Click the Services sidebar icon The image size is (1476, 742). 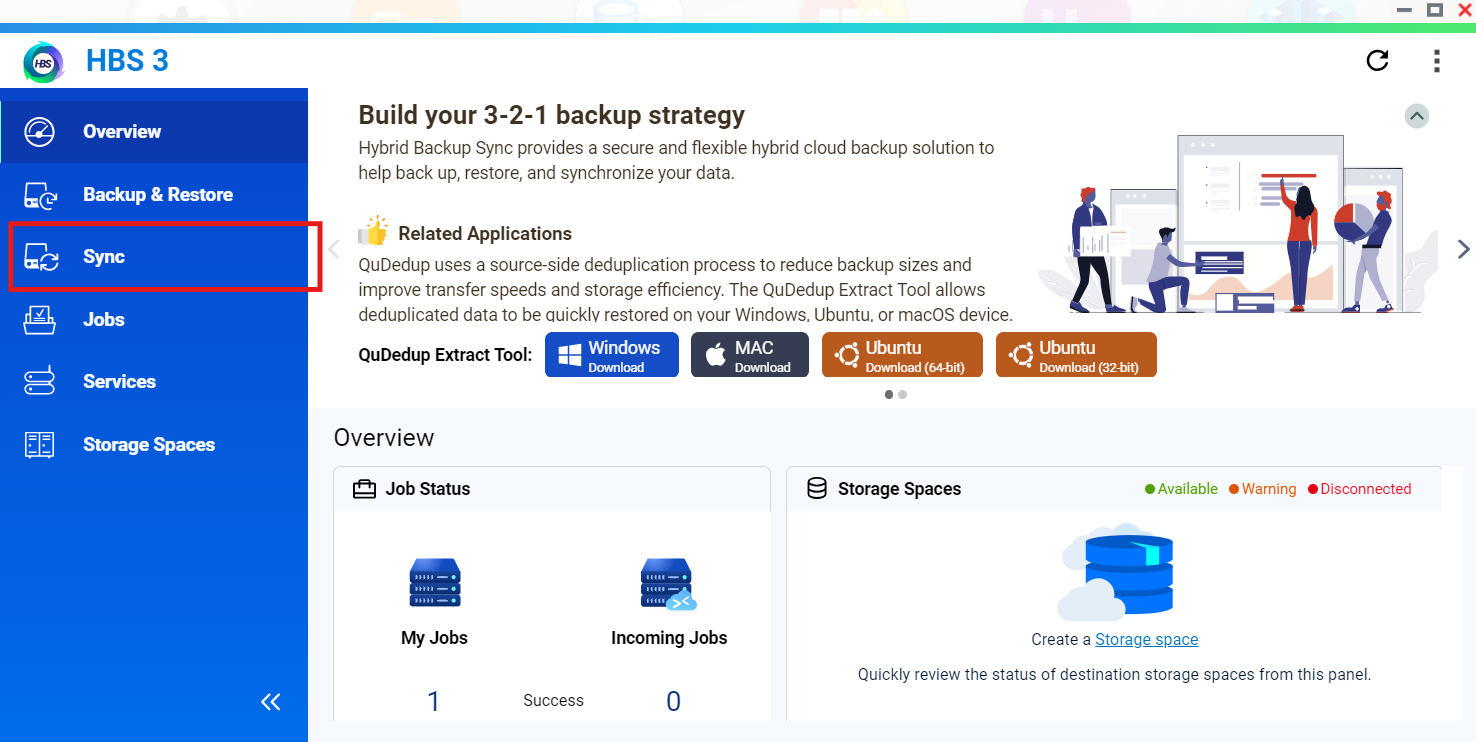[x=40, y=382]
